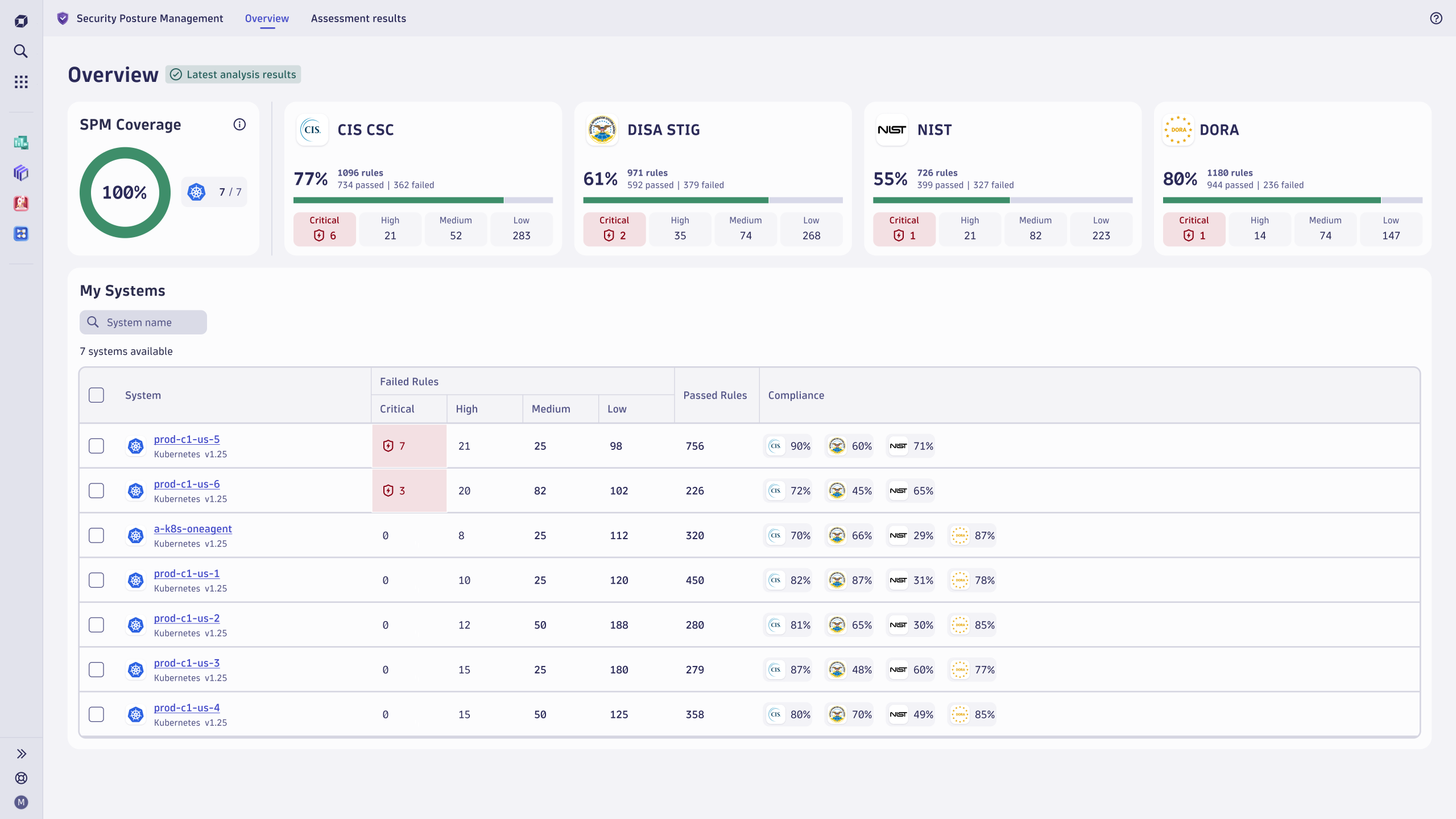
Task: Open the purple cube app in the sidebar
Action: pos(21,173)
